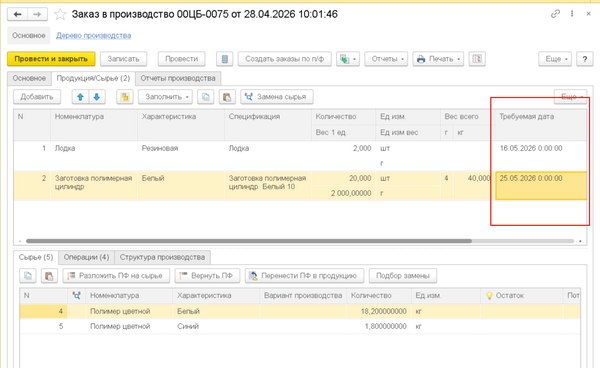
Task: Copy rows icon in the products toolbar
Action: (x=205, y=97)
